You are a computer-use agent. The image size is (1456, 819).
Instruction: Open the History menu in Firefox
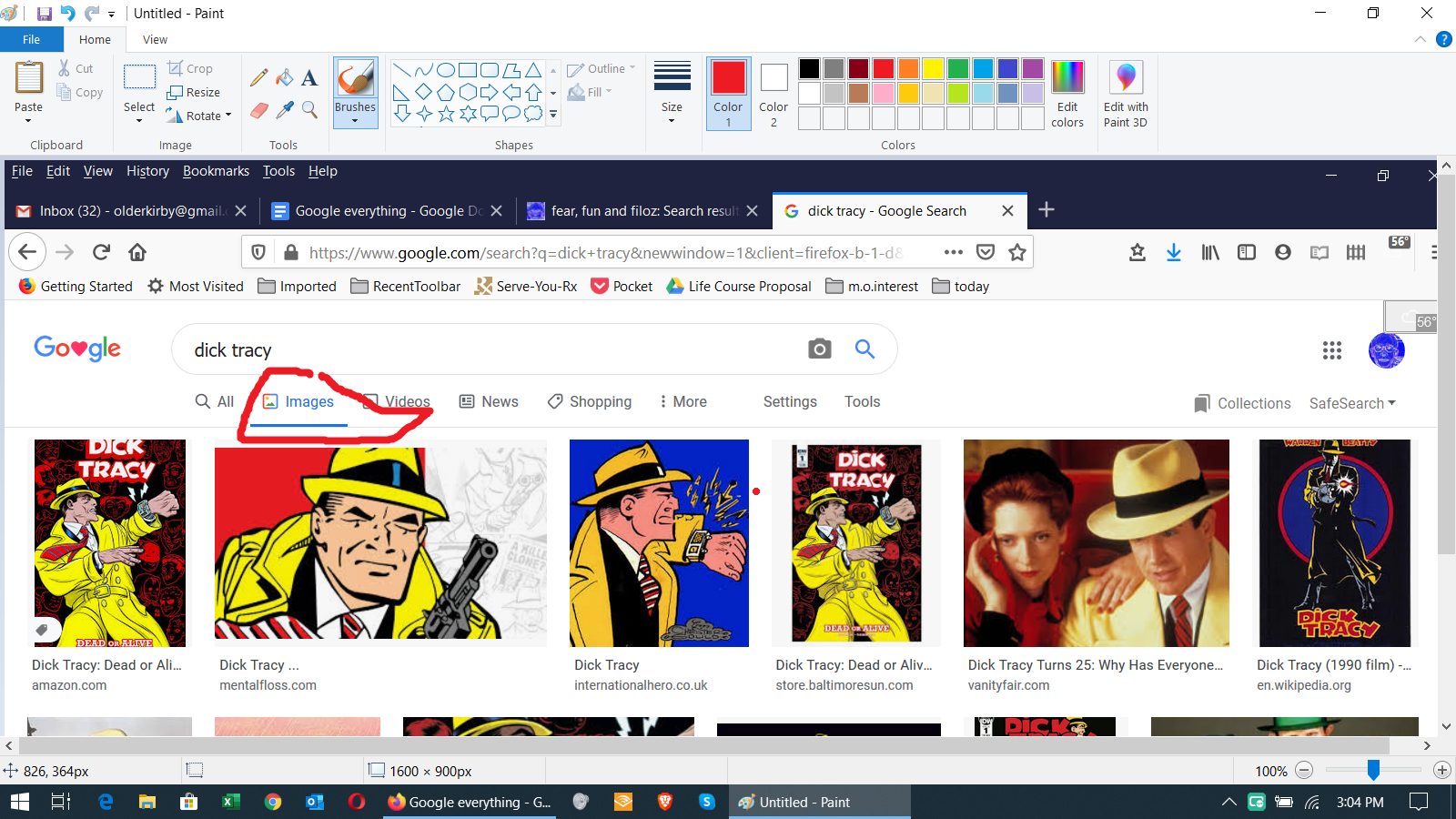tap(147, 171)
